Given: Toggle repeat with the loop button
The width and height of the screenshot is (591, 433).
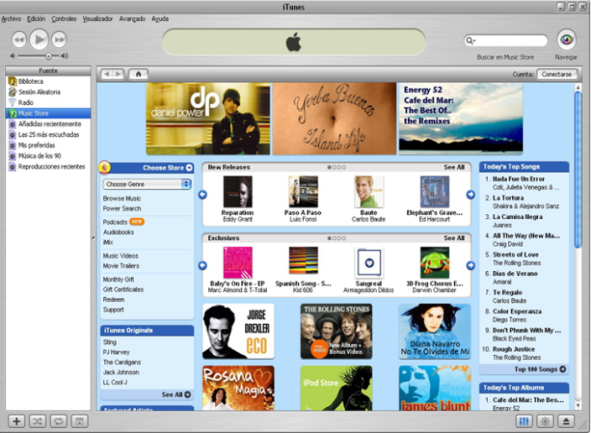Looking at the screenshot, I should pyautogui.click(x=58, y=421).
